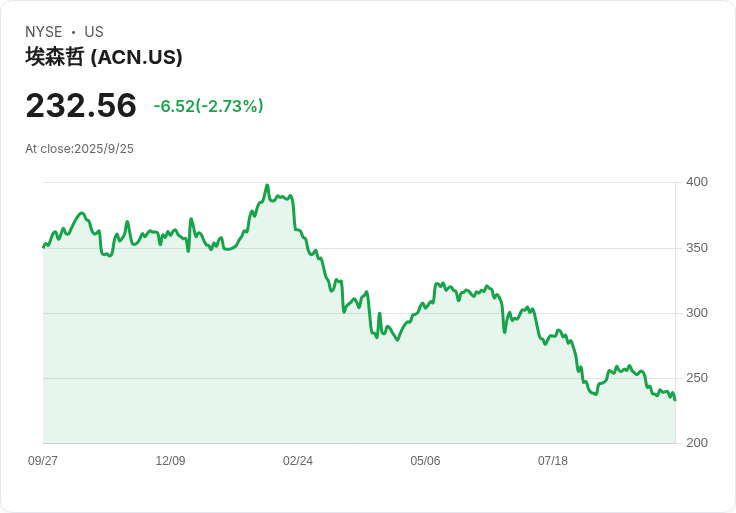Select the 09/27 date on the x-axis
This screenshot has width=736, height=513.
[43, 461]
